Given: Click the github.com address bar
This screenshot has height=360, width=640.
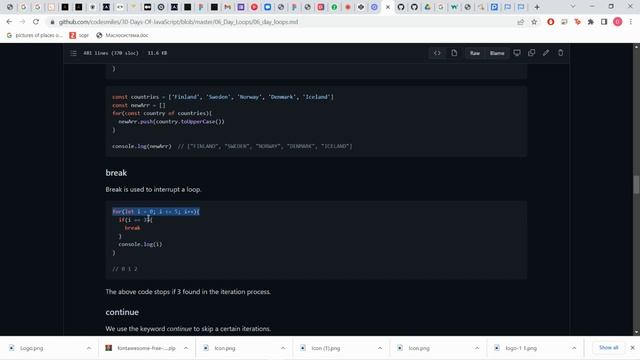Looking at the screenshot, I should click(x=282, y=22).
